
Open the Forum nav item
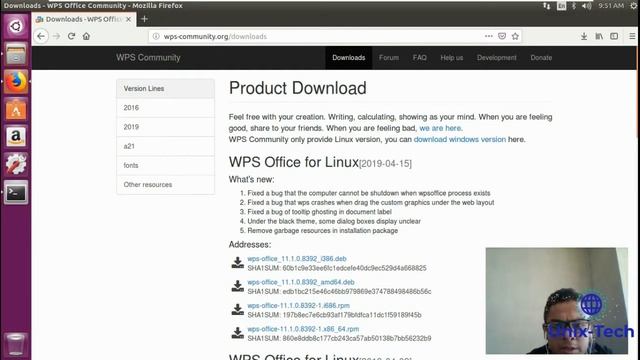coord(389,58)
